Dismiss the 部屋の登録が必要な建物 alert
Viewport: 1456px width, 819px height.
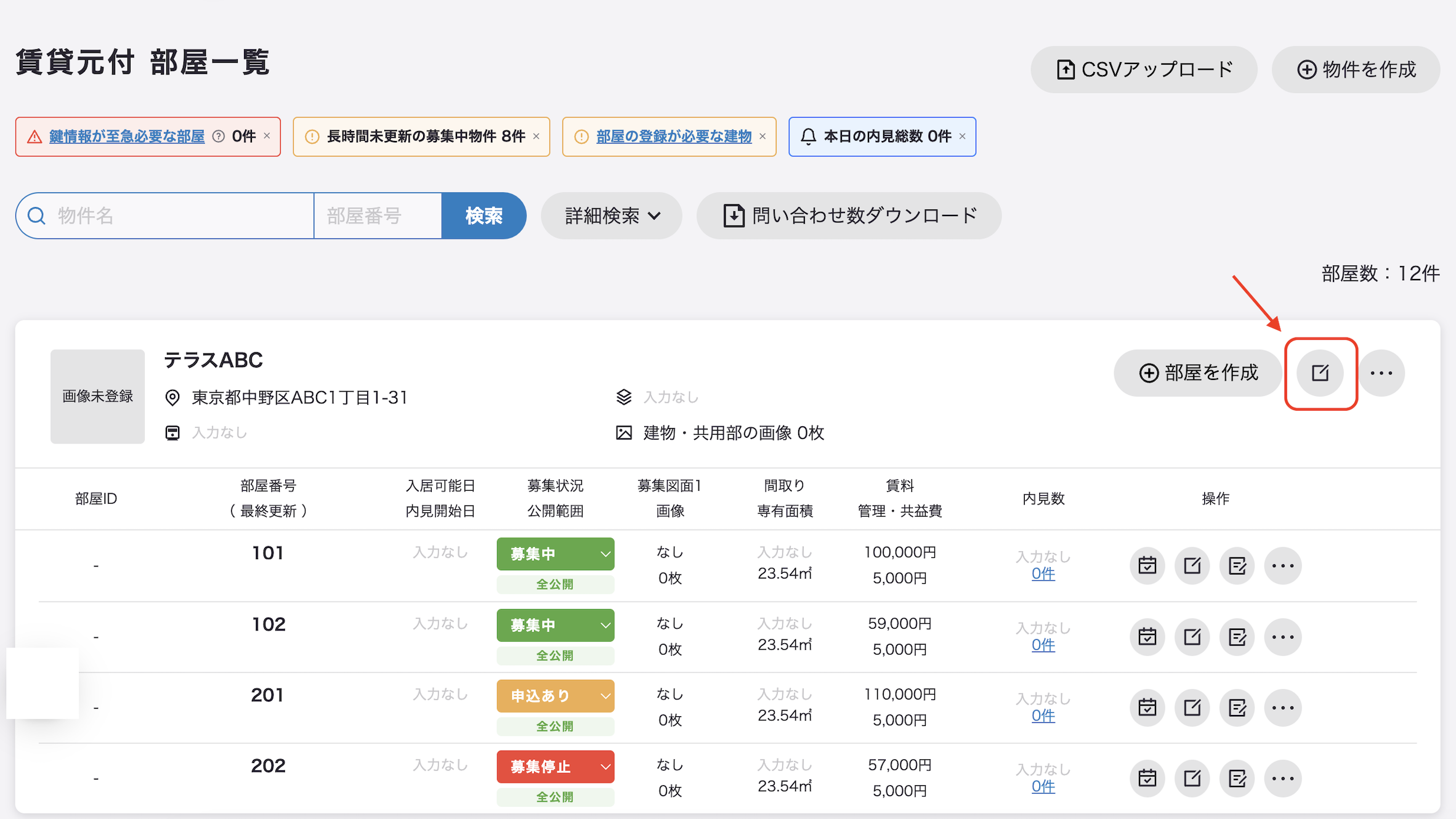(762, 136)
